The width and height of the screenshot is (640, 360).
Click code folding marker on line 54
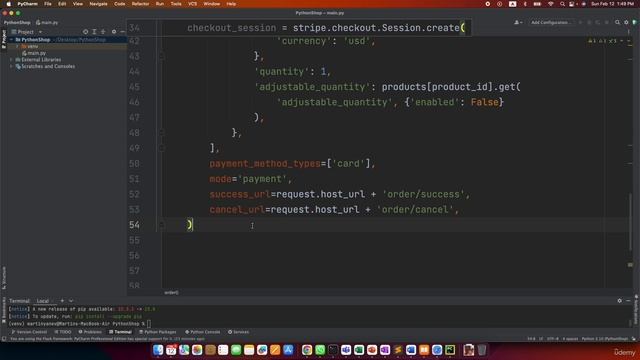[162, 224]
